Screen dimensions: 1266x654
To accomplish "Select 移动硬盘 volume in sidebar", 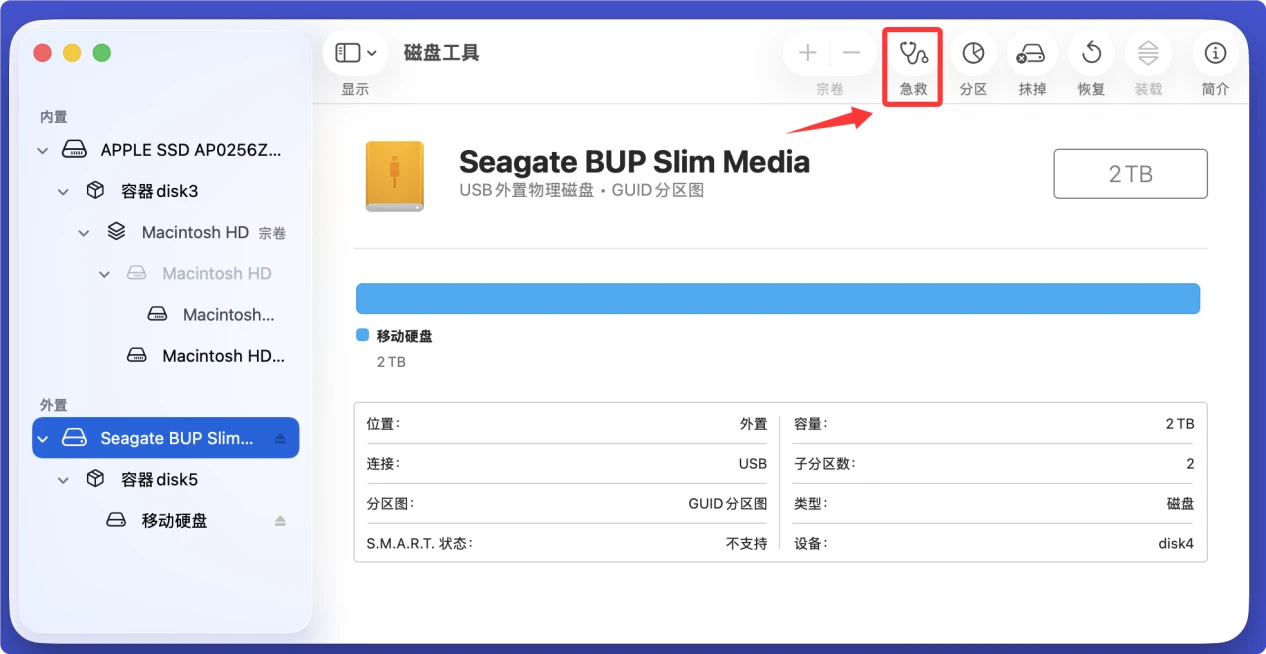I will click(166, 520).
